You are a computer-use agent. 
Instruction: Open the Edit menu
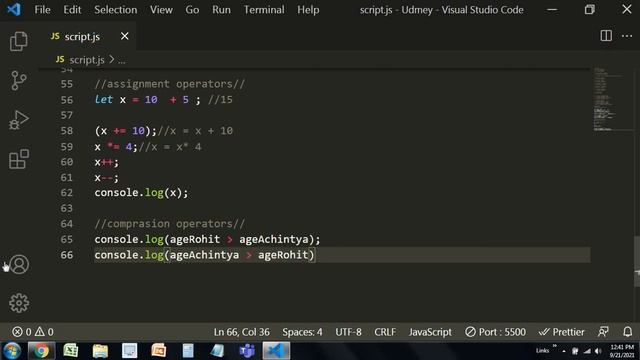point(72,9)
